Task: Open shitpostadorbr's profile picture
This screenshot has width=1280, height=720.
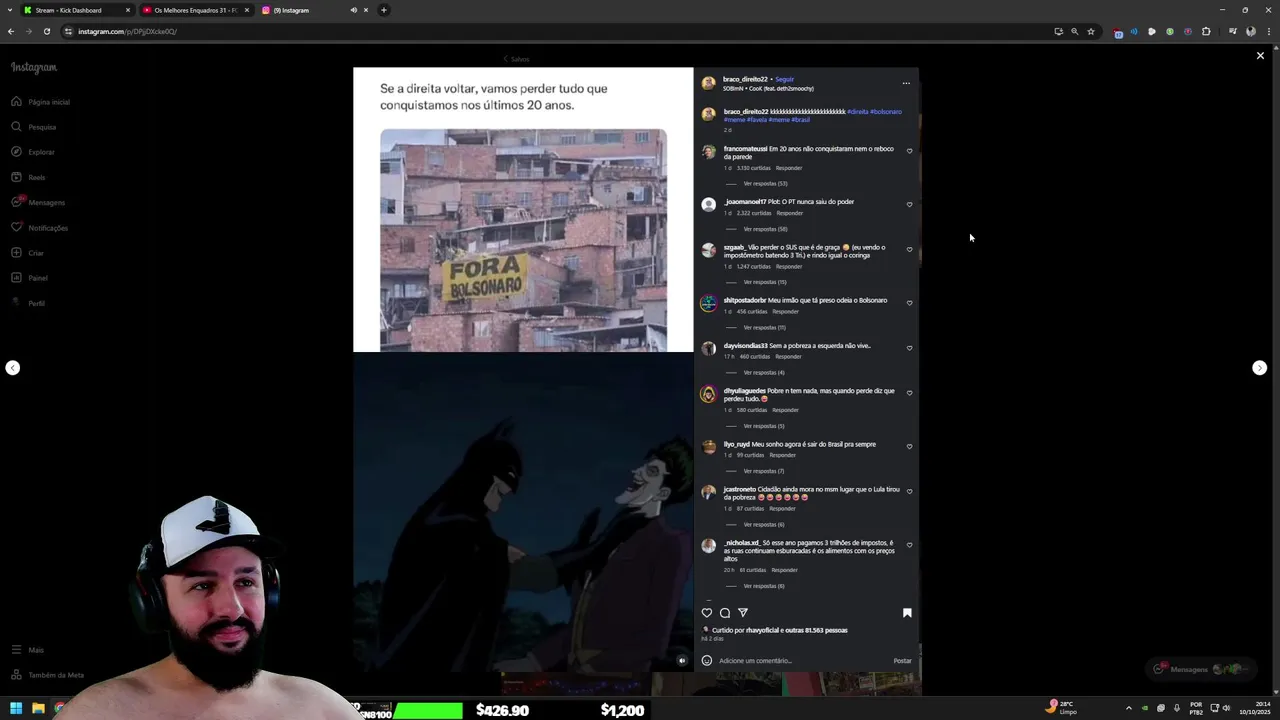Action: pos(709,303)
